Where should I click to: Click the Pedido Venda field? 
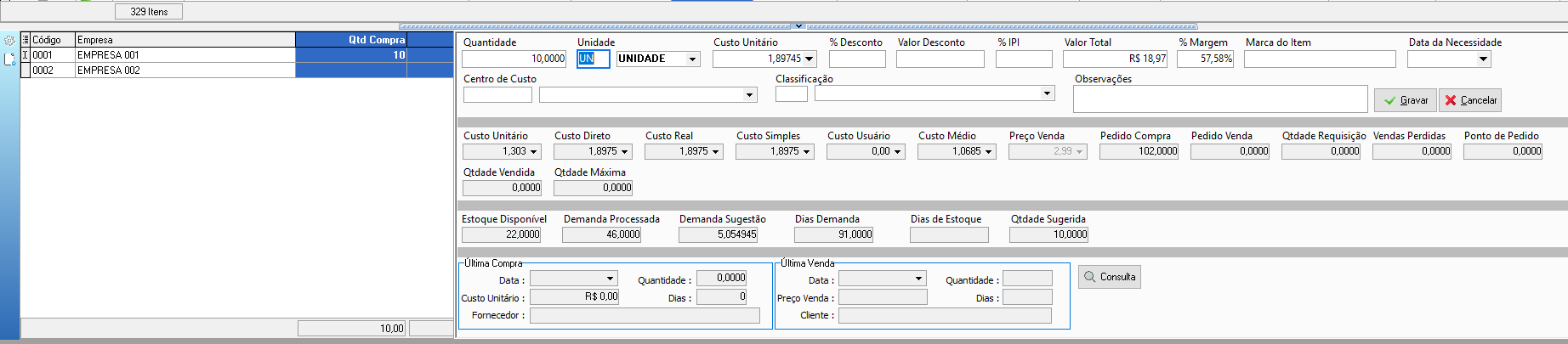pyautogui.click(x=1230, y=151)
